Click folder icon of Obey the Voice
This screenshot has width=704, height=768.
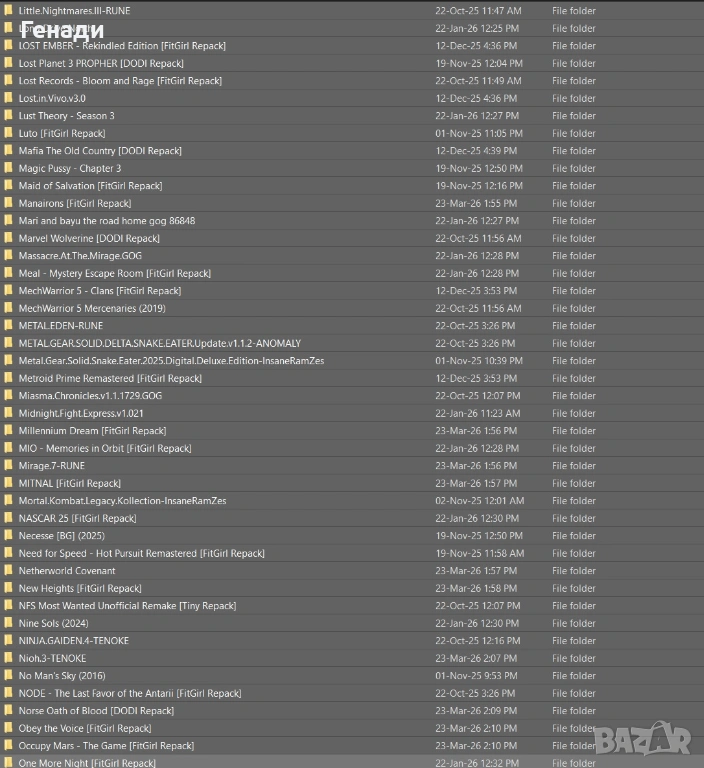pos(8,728)
